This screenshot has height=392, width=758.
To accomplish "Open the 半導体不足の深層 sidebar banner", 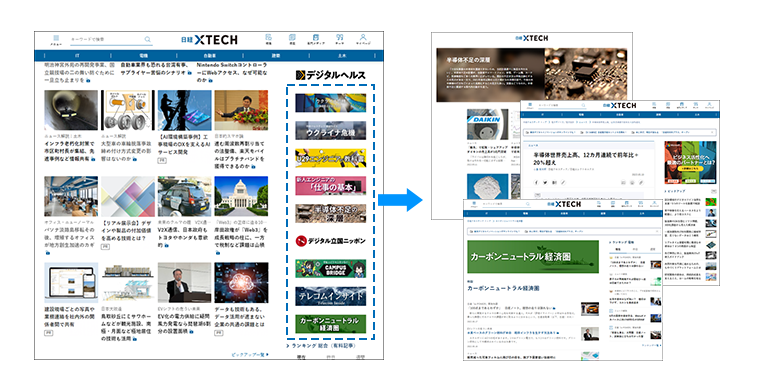I will [331, 213].
